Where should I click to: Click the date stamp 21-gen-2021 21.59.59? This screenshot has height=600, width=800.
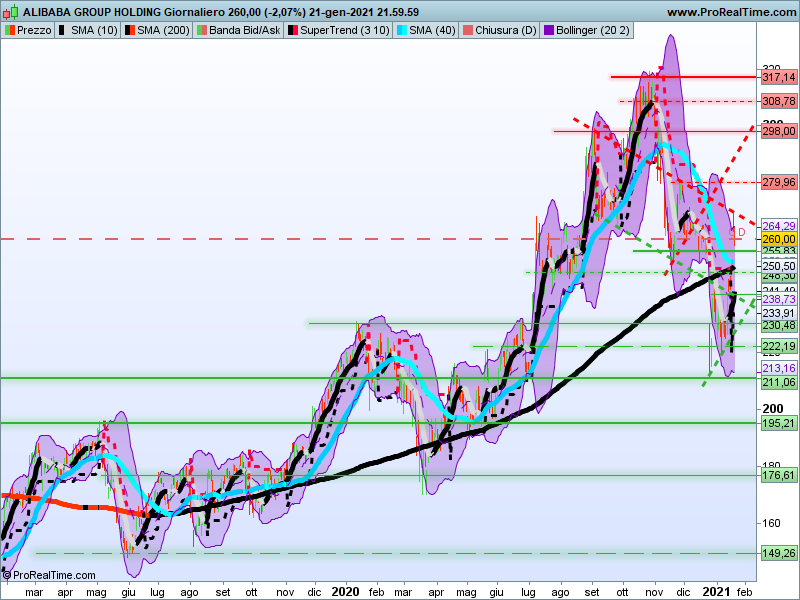coord(364,12)
